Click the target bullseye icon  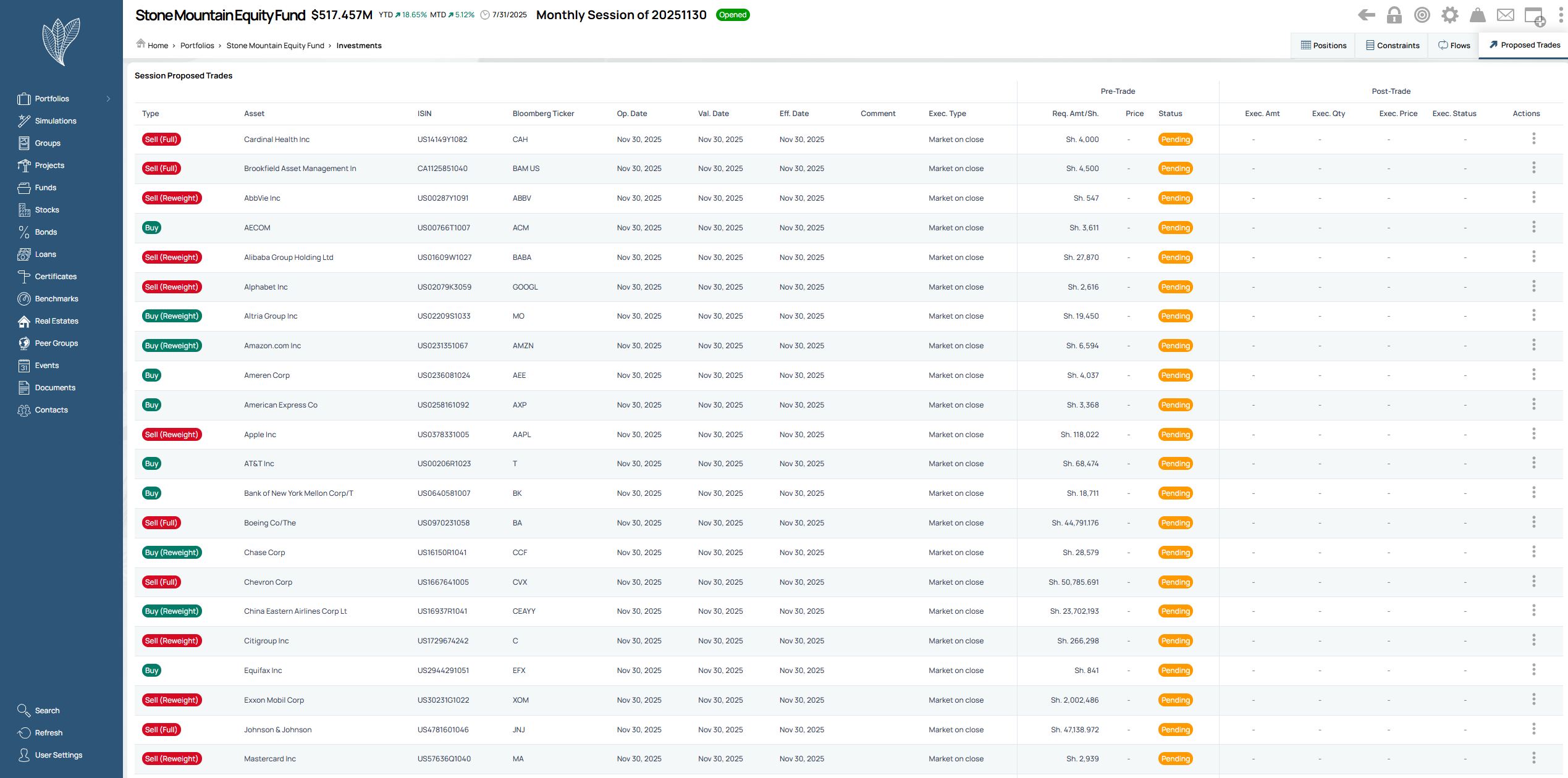(x=1422, y=15)
